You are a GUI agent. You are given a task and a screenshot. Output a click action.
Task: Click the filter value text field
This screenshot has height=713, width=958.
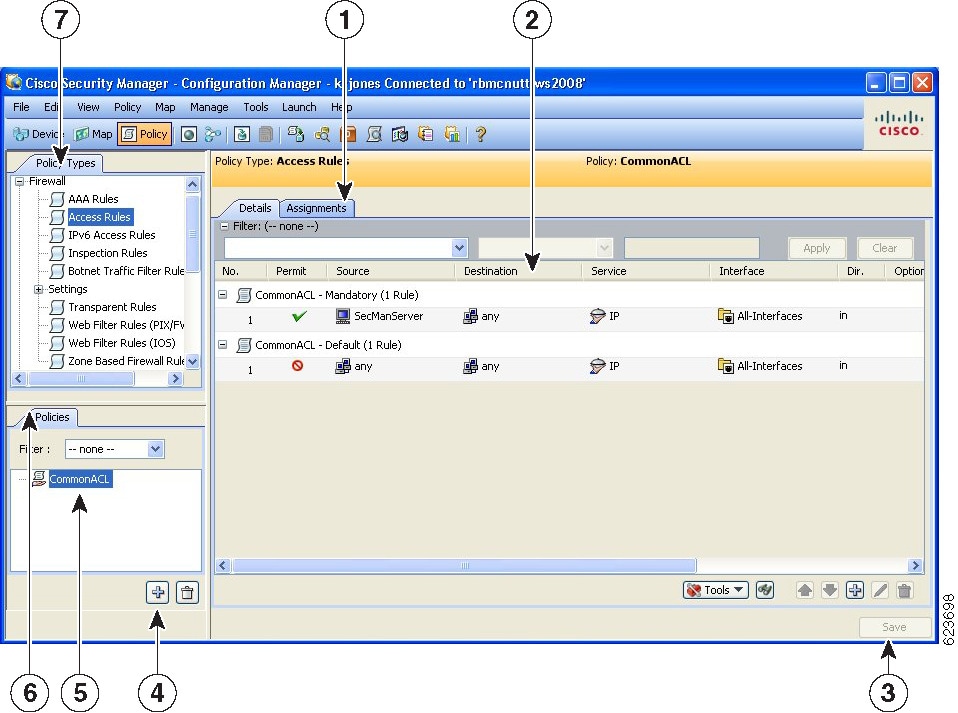click(x=692, y=248)
